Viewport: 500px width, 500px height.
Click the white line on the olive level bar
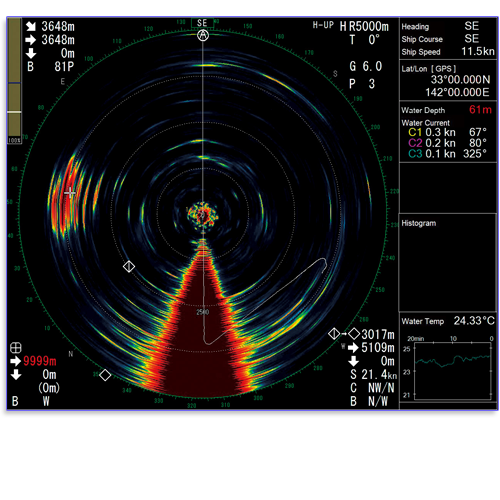click(x=14, y=112)
